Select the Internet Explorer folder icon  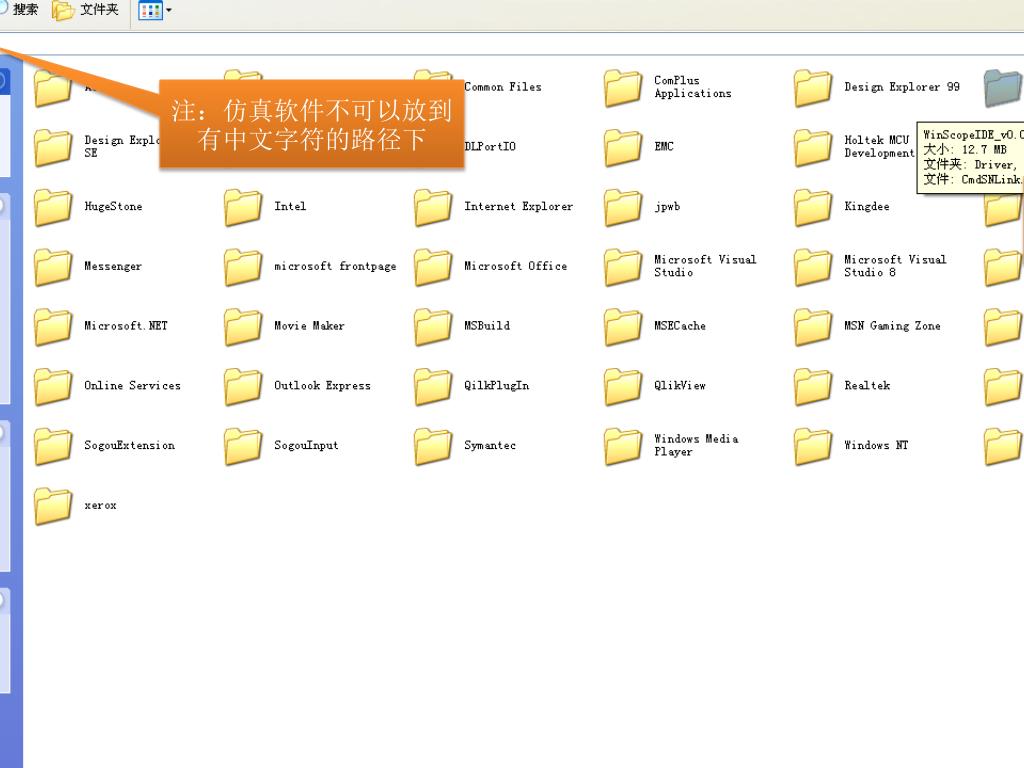[x=433, y=207]
